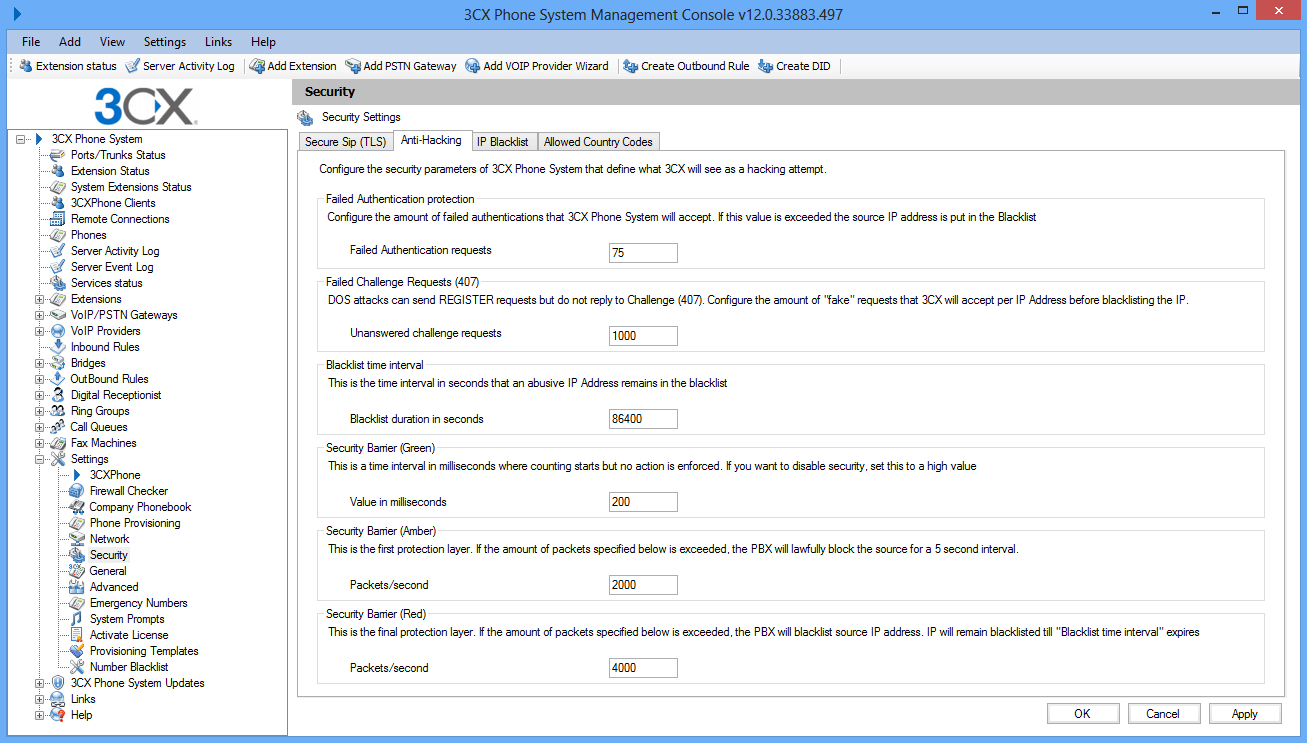Select Remote Connections in tree
The image size is (1307, 743).
click(120, 219)
